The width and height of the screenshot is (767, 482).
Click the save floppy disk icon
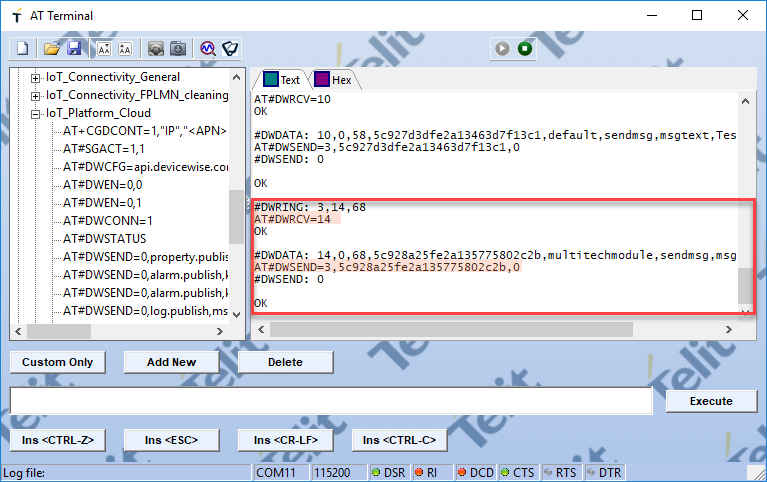tap(73, 48)
